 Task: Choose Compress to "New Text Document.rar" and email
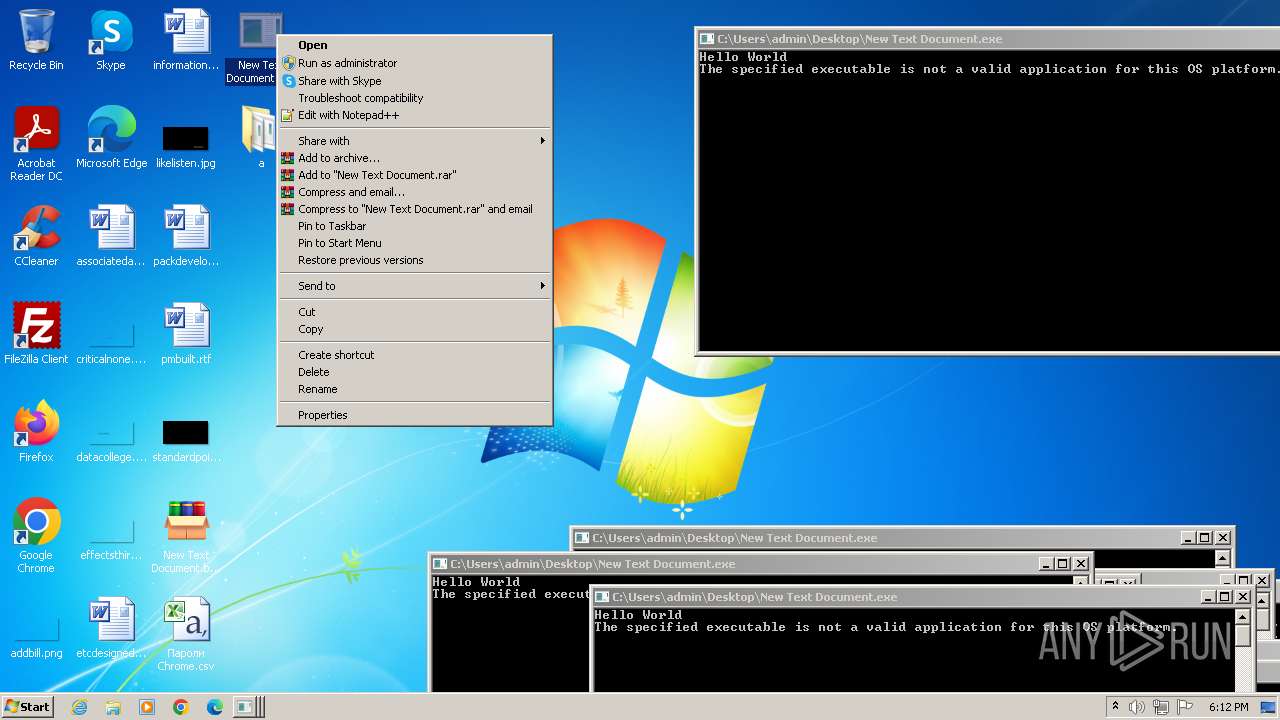coord(414,209)
